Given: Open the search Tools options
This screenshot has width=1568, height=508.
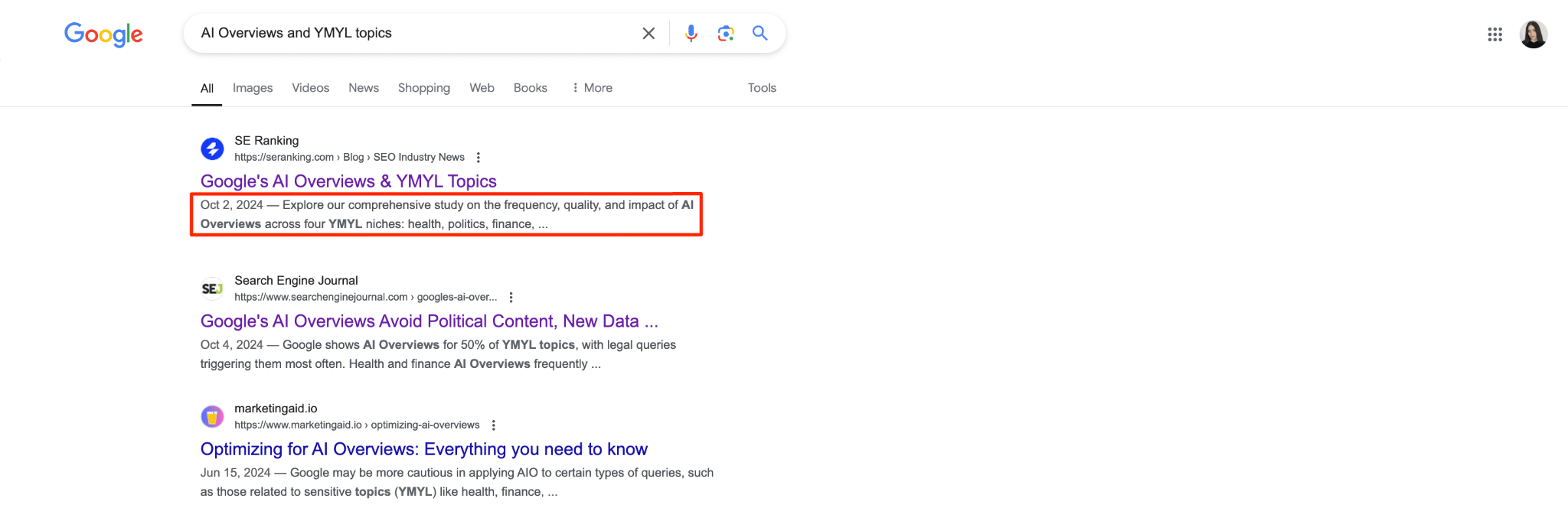Looking at the screenshot, I should pos(762,88).
